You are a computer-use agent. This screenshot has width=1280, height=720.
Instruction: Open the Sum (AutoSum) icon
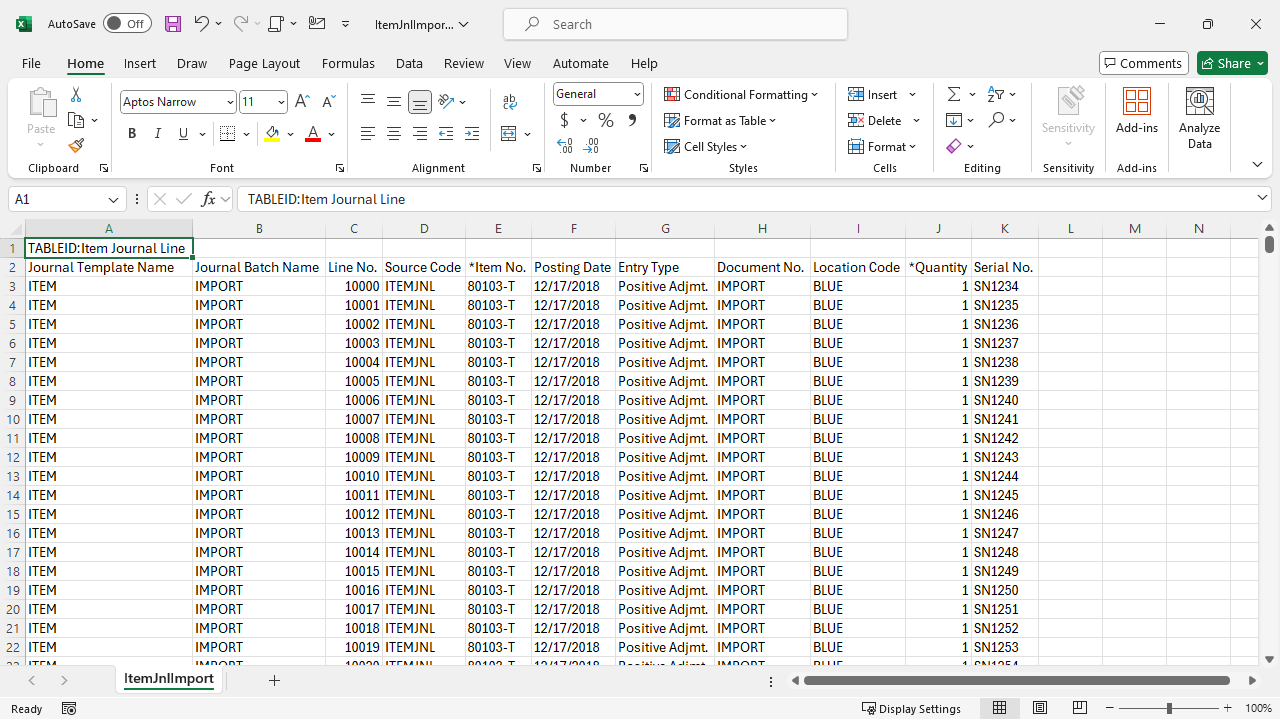pos(954,93)
